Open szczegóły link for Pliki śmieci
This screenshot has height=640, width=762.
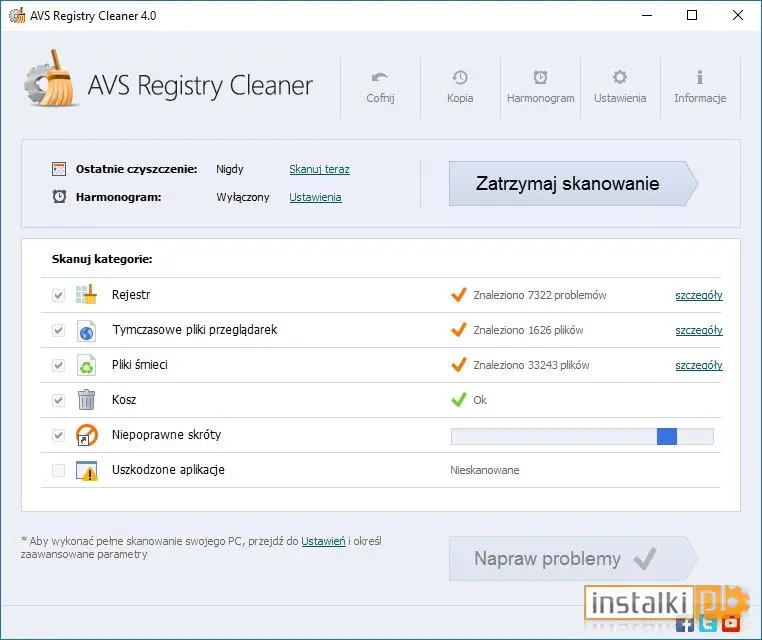click(x=699, y=365)
